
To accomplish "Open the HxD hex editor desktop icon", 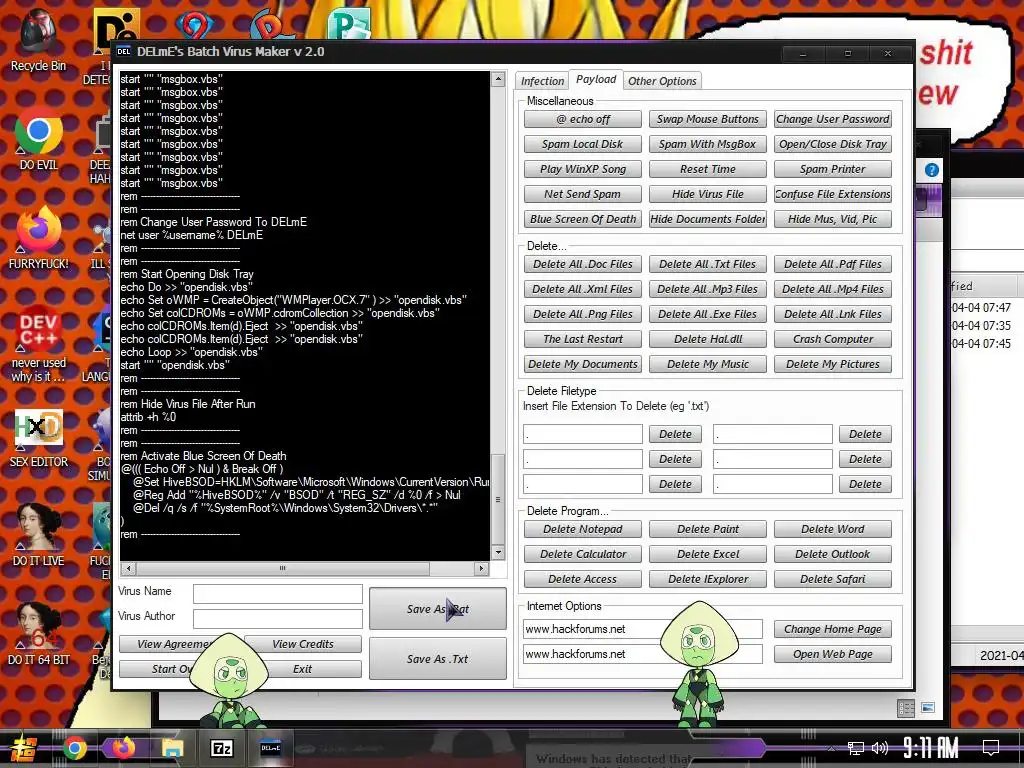I will [38, 438].
